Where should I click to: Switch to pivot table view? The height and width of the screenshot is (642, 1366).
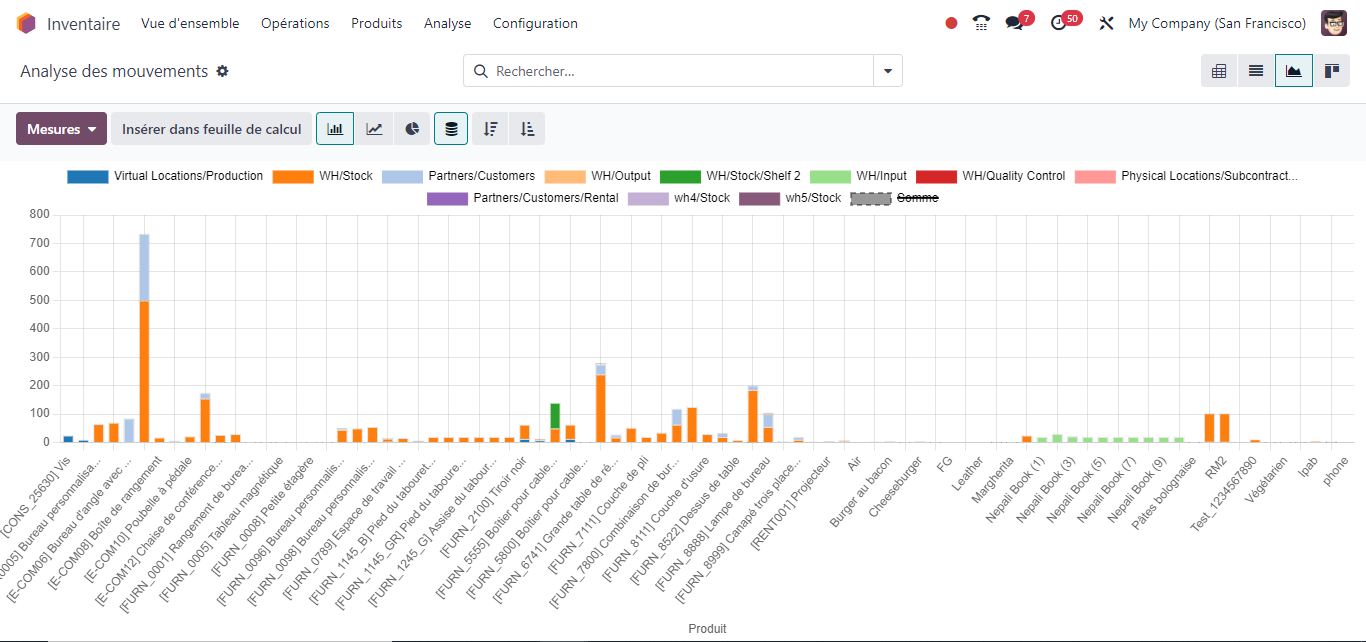click(x=1219, y=71)
